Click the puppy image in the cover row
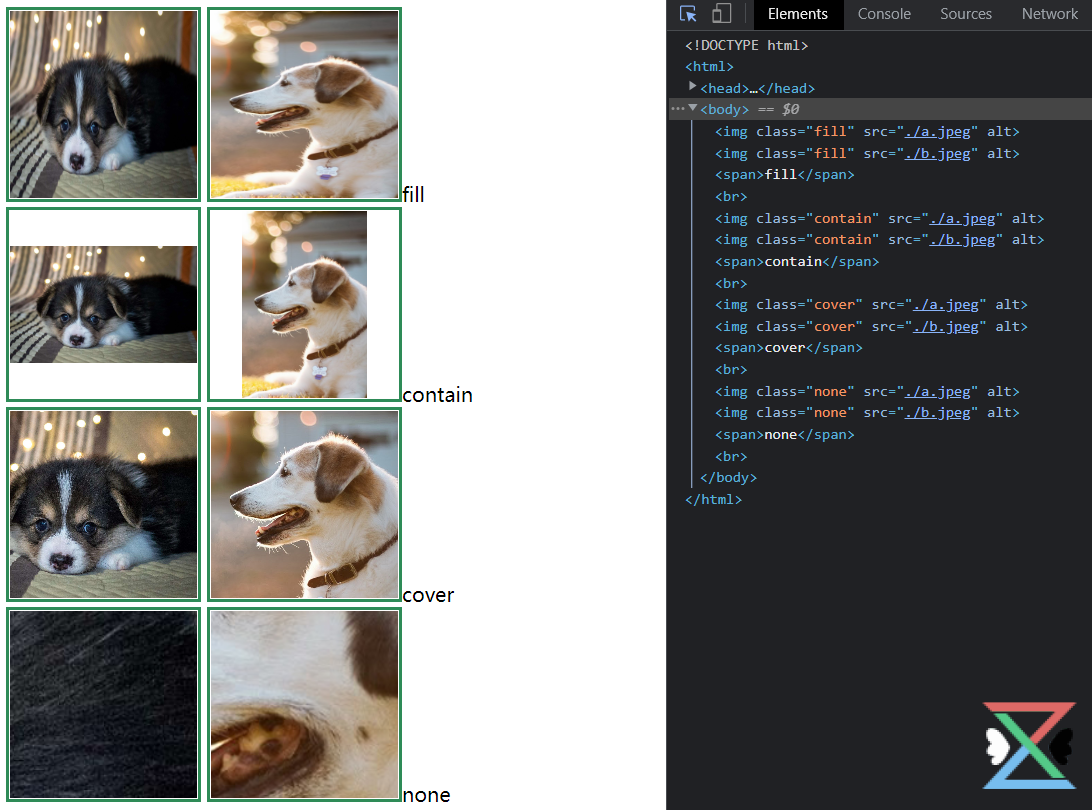Viewport: 1092px width, 810px height. click(x=104, y=504)
